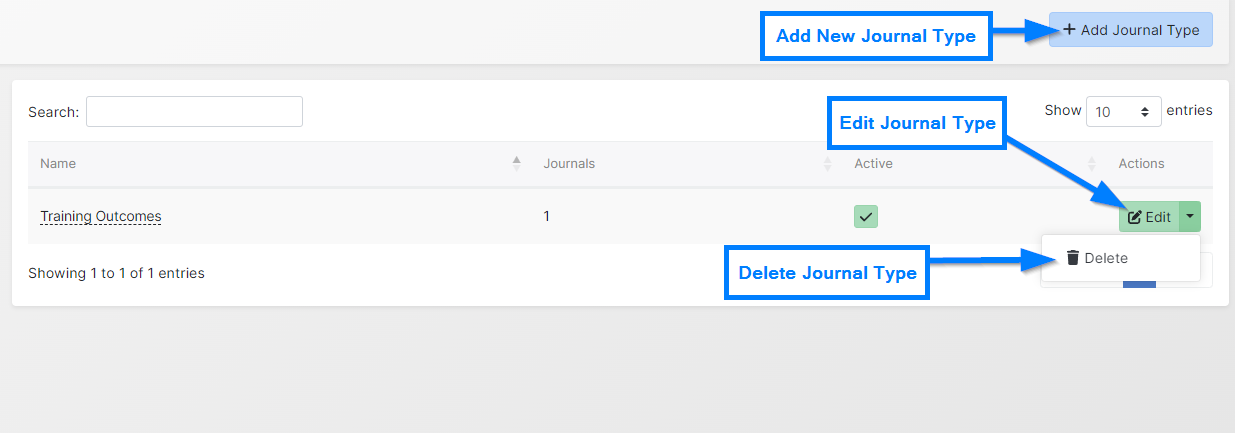Viewport: 1235px width, 433px height.
Task: Click the Name column header text
Action: point(58,163)
